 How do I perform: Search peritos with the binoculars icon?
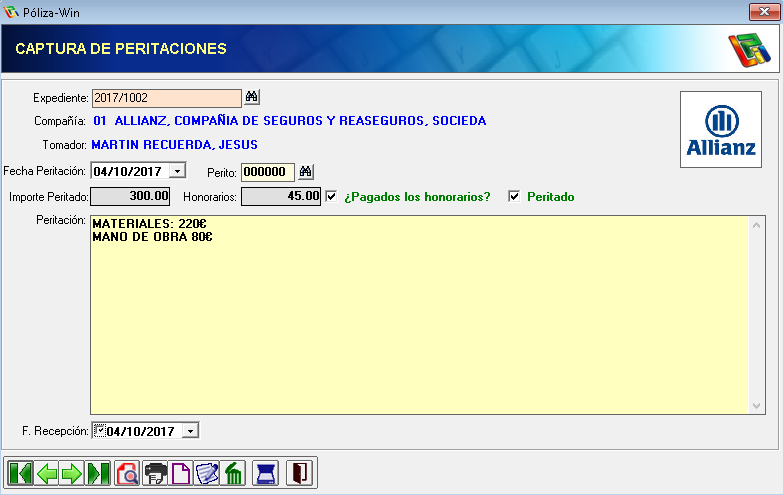click(306, 172)
